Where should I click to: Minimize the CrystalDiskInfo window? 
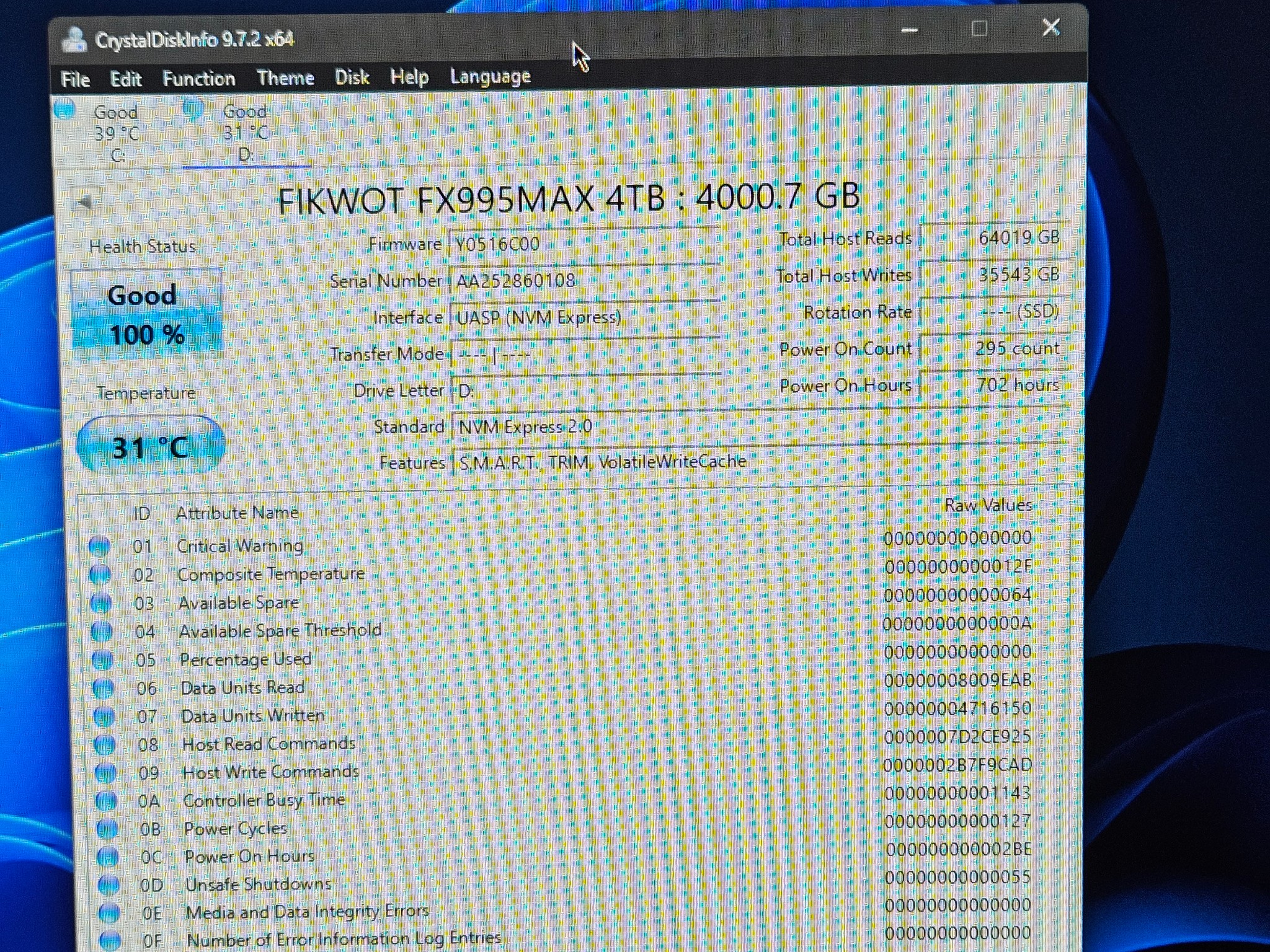[x=910, y=30]
